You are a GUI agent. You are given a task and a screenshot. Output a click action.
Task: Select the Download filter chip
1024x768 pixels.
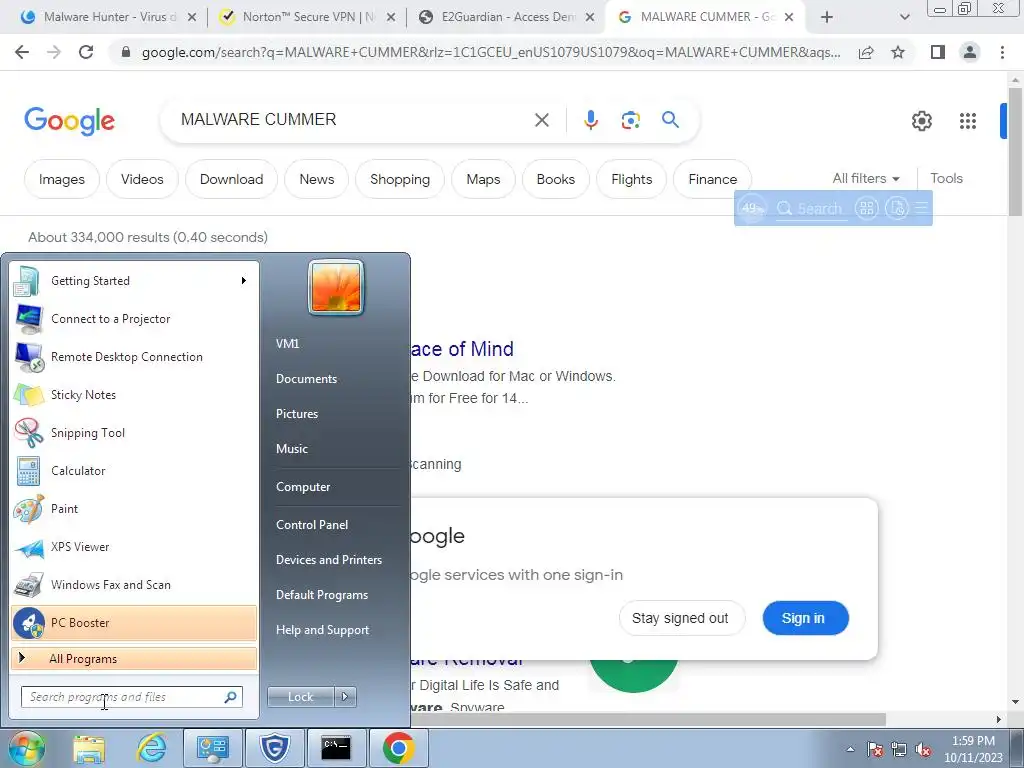click(x=231, y=179)
